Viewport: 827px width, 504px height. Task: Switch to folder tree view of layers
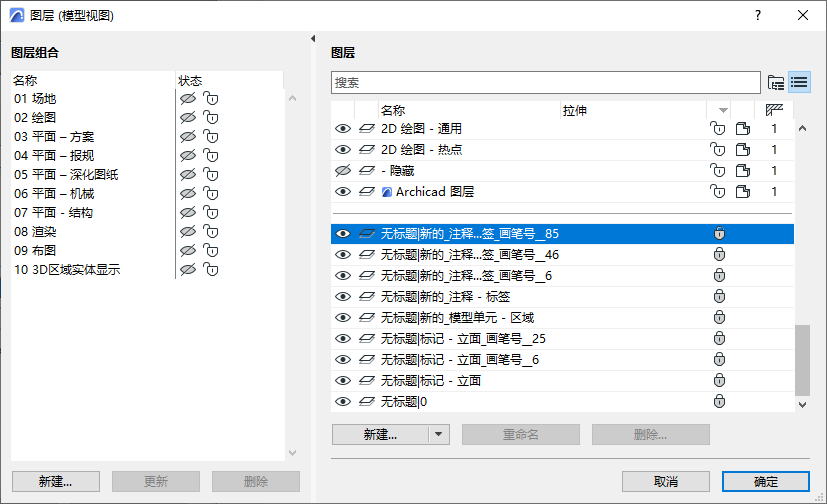pyautogui.click(x=776, y=83)
